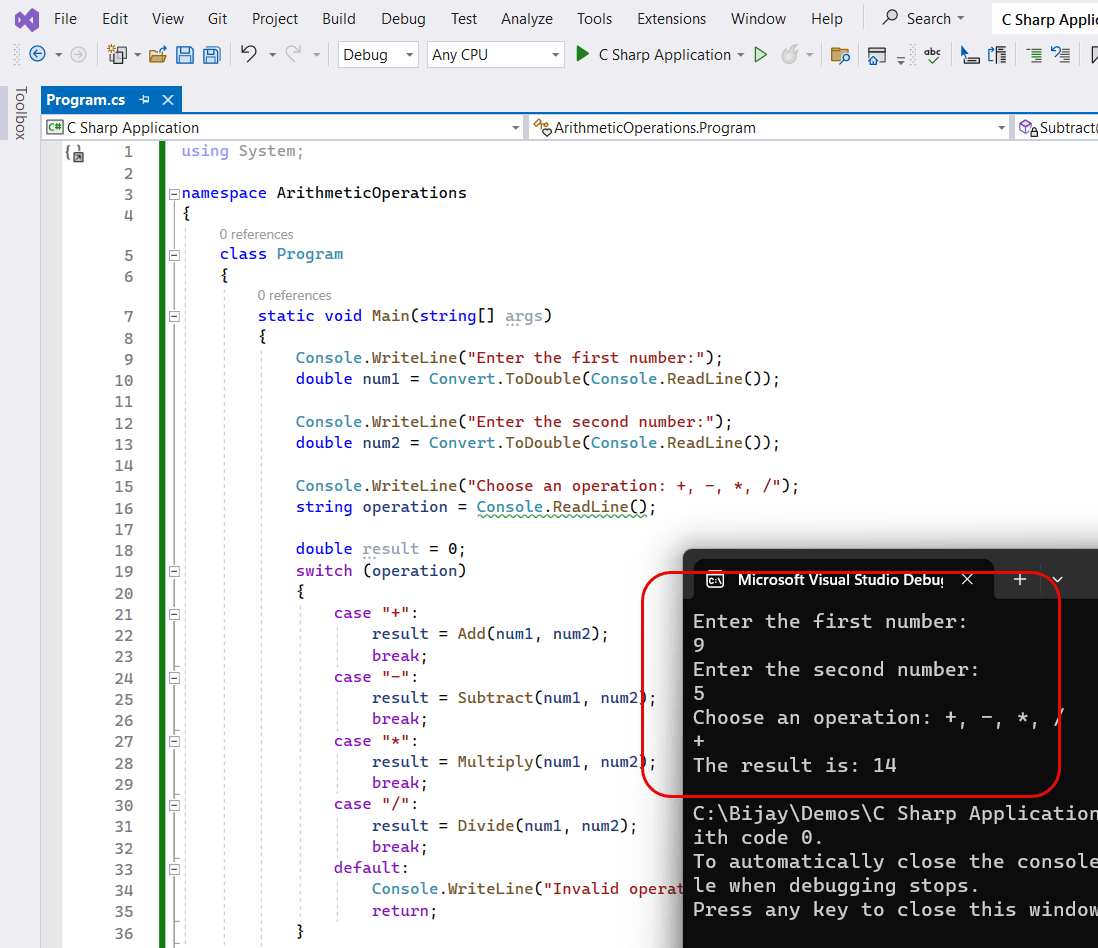This screenshot has height=948, width=1098.
Task: Save Program.cs using the single save icon
Action: [x=185, y=55]
